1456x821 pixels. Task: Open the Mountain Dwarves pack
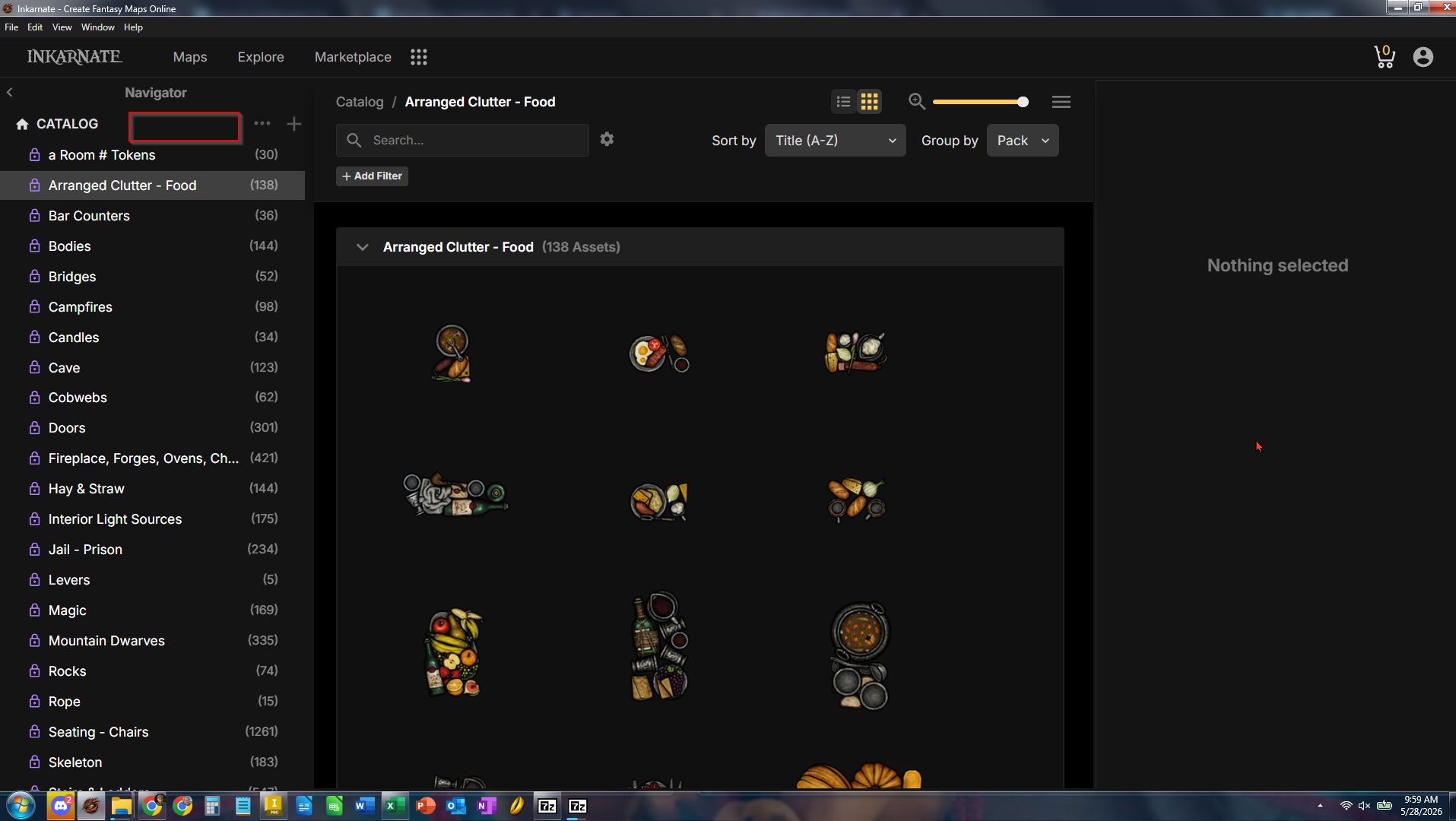152,641
